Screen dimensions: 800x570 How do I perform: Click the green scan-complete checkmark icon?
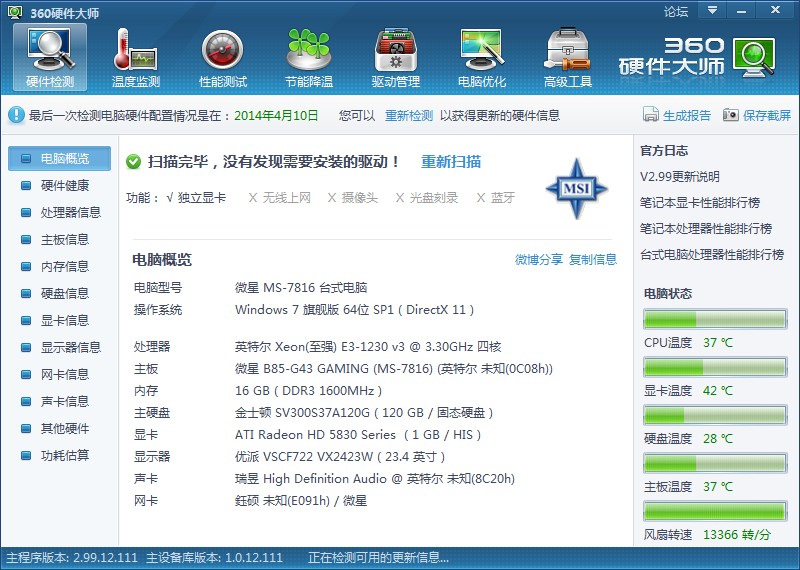134,162
